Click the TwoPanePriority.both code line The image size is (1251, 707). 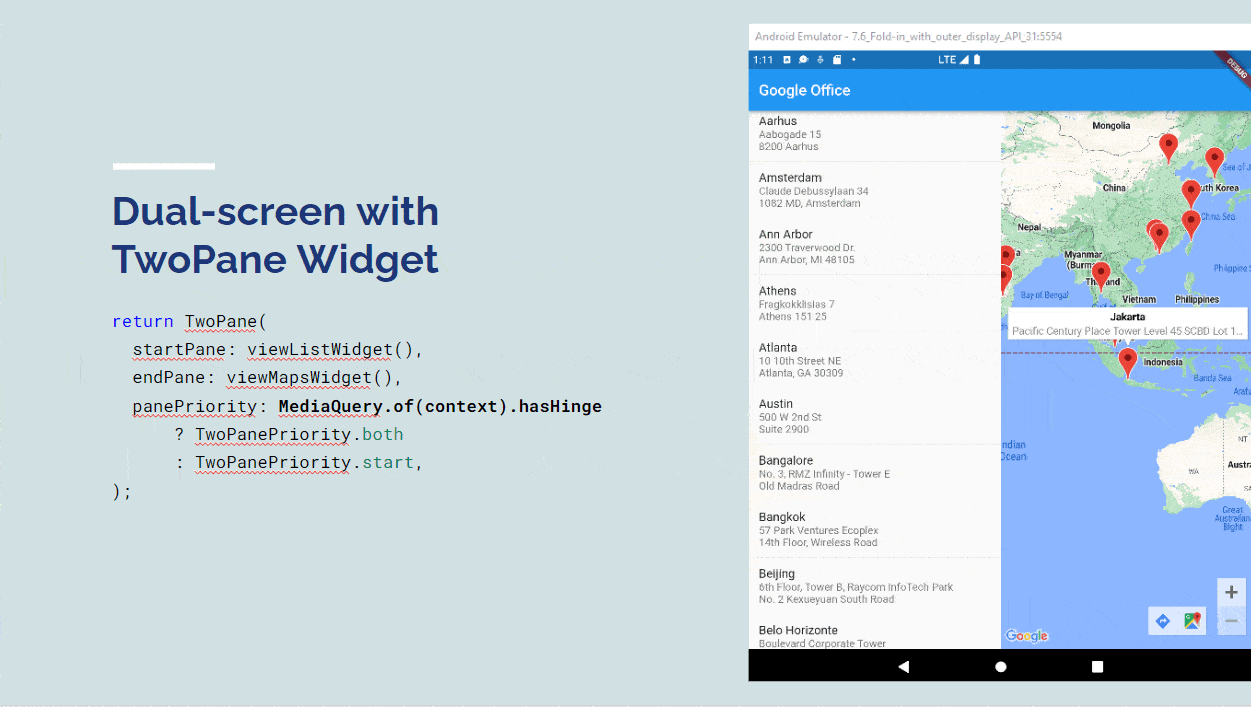299,434
